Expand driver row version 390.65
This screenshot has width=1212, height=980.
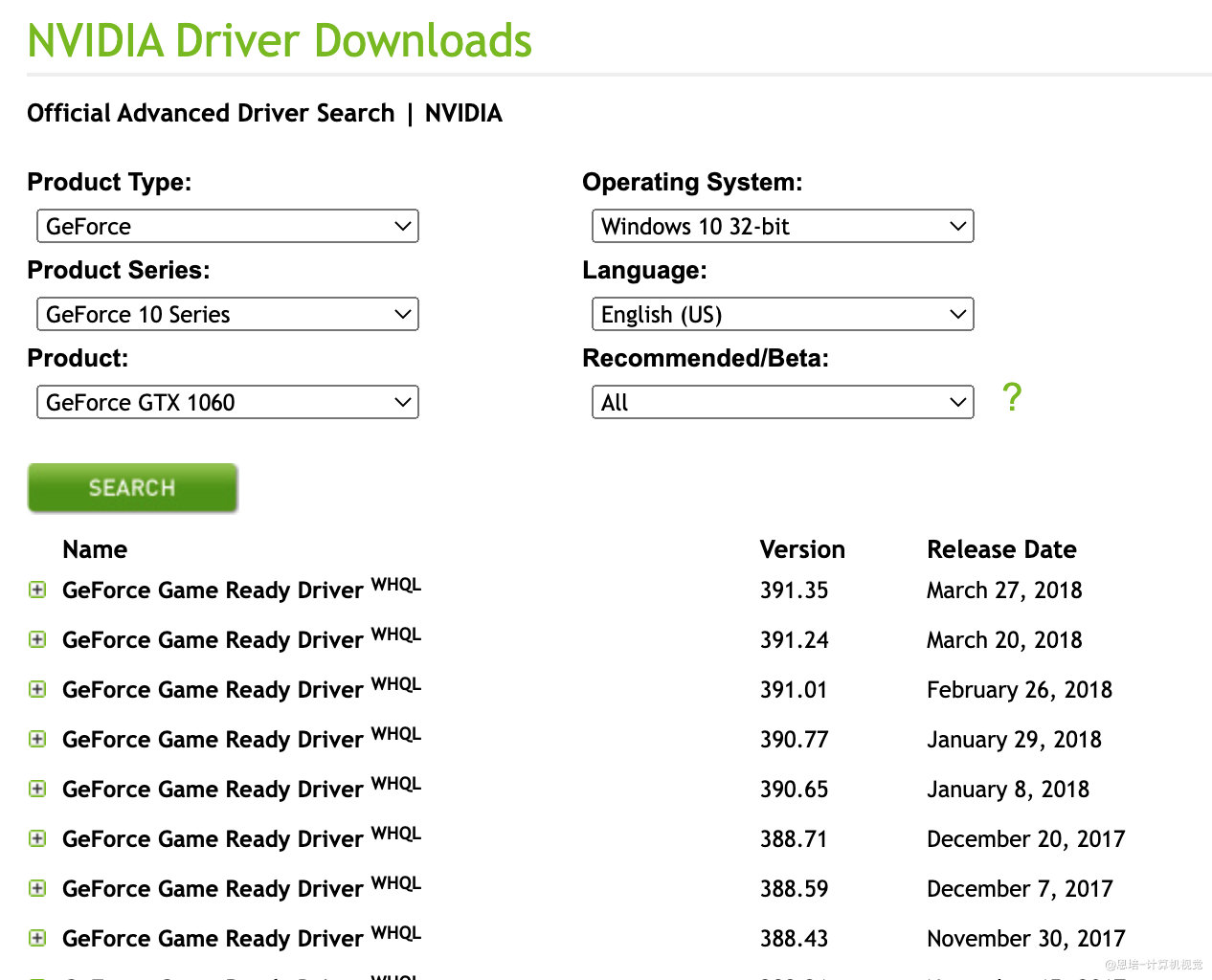pos(37,789)
